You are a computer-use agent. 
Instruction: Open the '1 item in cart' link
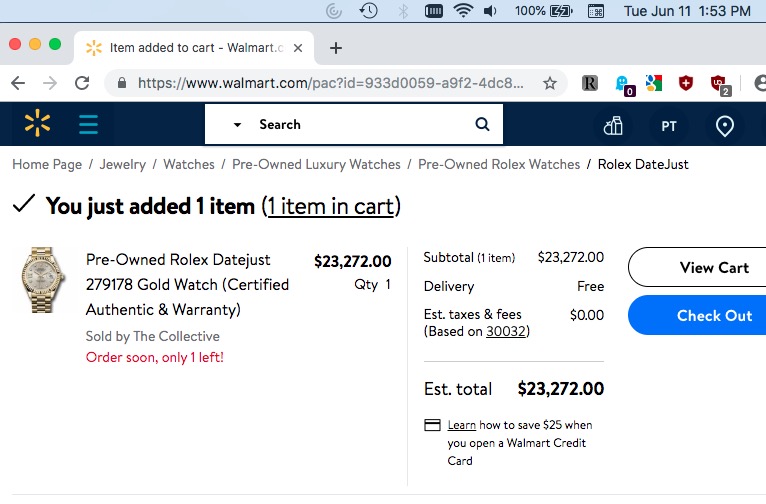[330, 206]
